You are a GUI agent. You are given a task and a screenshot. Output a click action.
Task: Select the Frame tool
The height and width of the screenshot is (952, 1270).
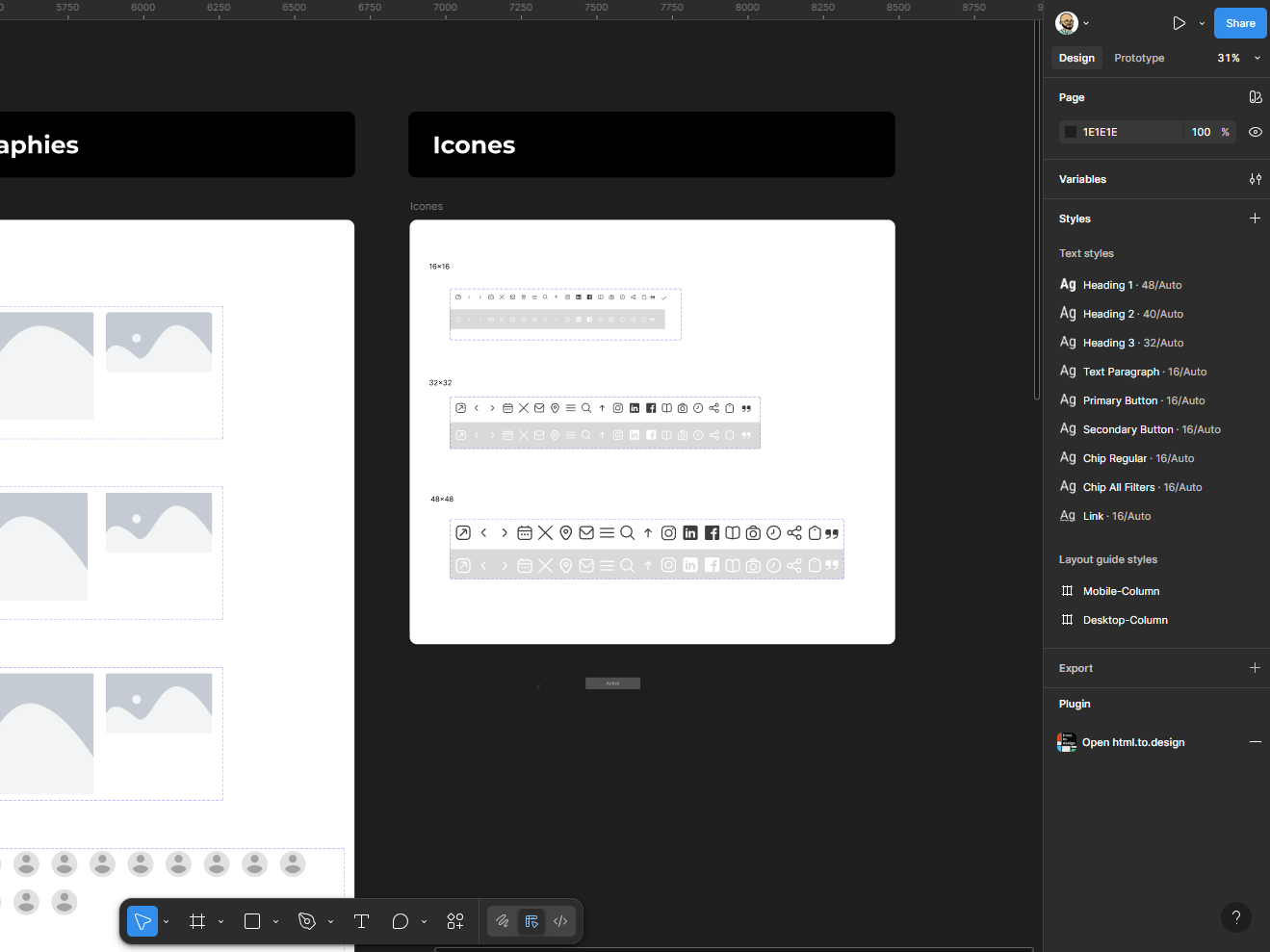pyautogui.click(x=197, y=921)
